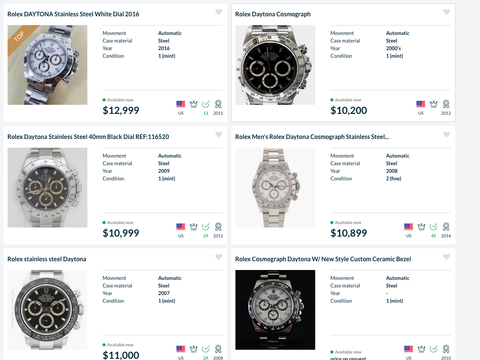Image resolution: width=480 pixels, height=360 pixels.
Task: Click the trusted checkmark icon on Ceramic Bezel listing
Action: (434, 349)
